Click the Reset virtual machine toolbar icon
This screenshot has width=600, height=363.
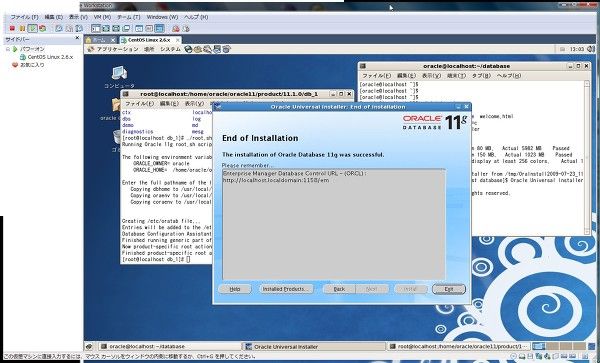pos(42,28)
